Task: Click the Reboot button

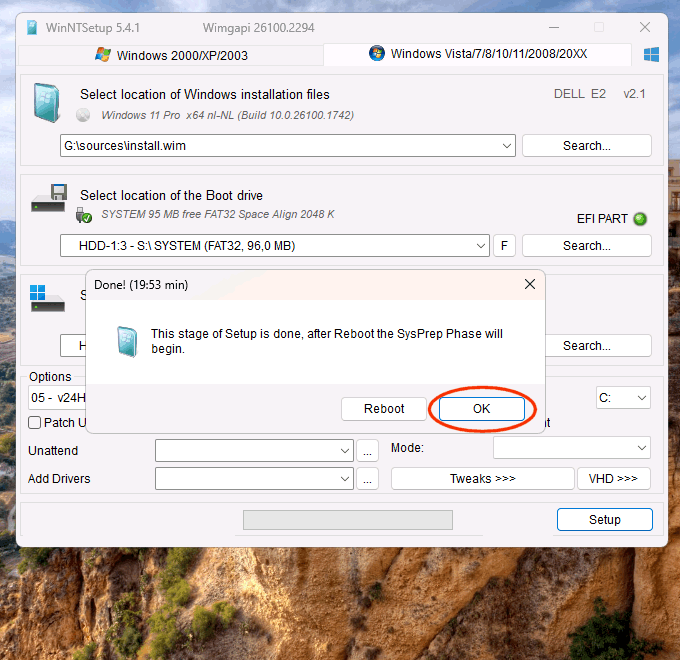Action: pyautogui.click(x=384, y=408)
